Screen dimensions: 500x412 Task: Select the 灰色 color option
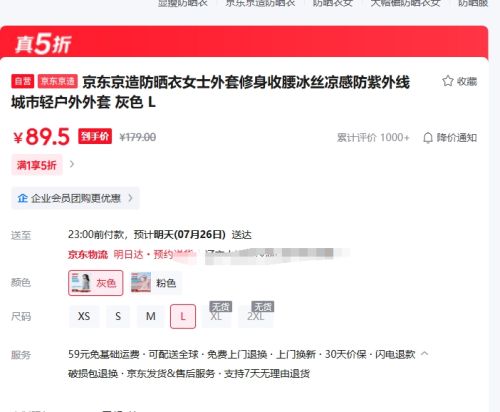tap(96, 283)
